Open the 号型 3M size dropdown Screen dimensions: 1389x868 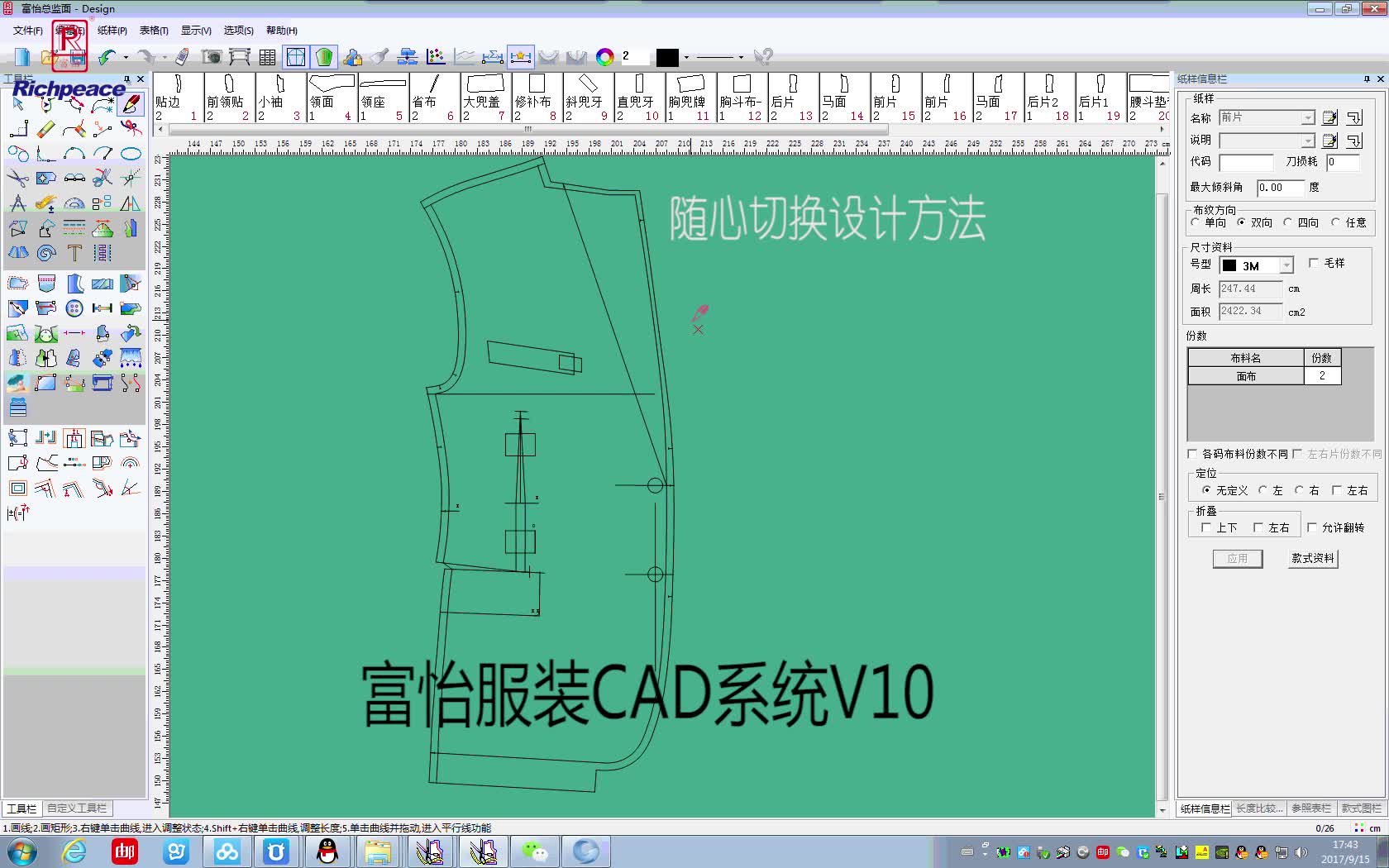click(x=1286, y=265)
